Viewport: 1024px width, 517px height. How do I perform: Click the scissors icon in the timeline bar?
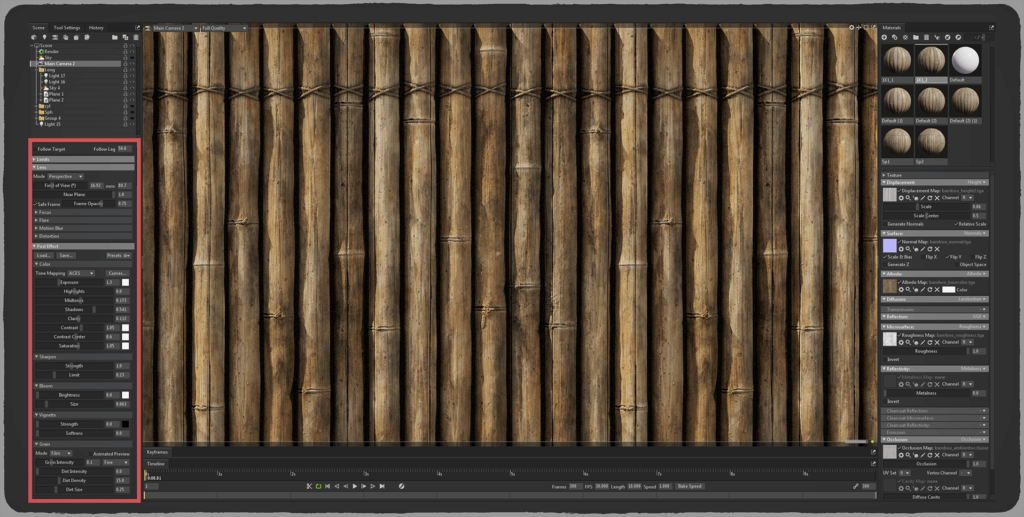point(310,486)
